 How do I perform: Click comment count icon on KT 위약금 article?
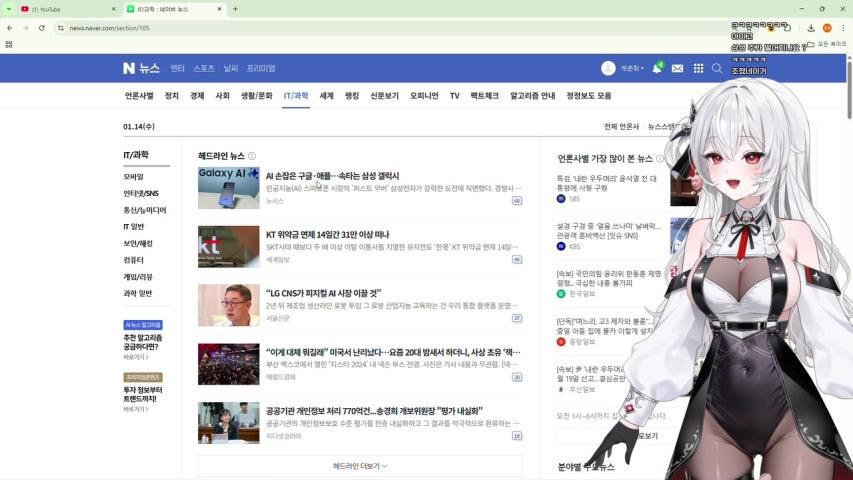coord(517,260)
